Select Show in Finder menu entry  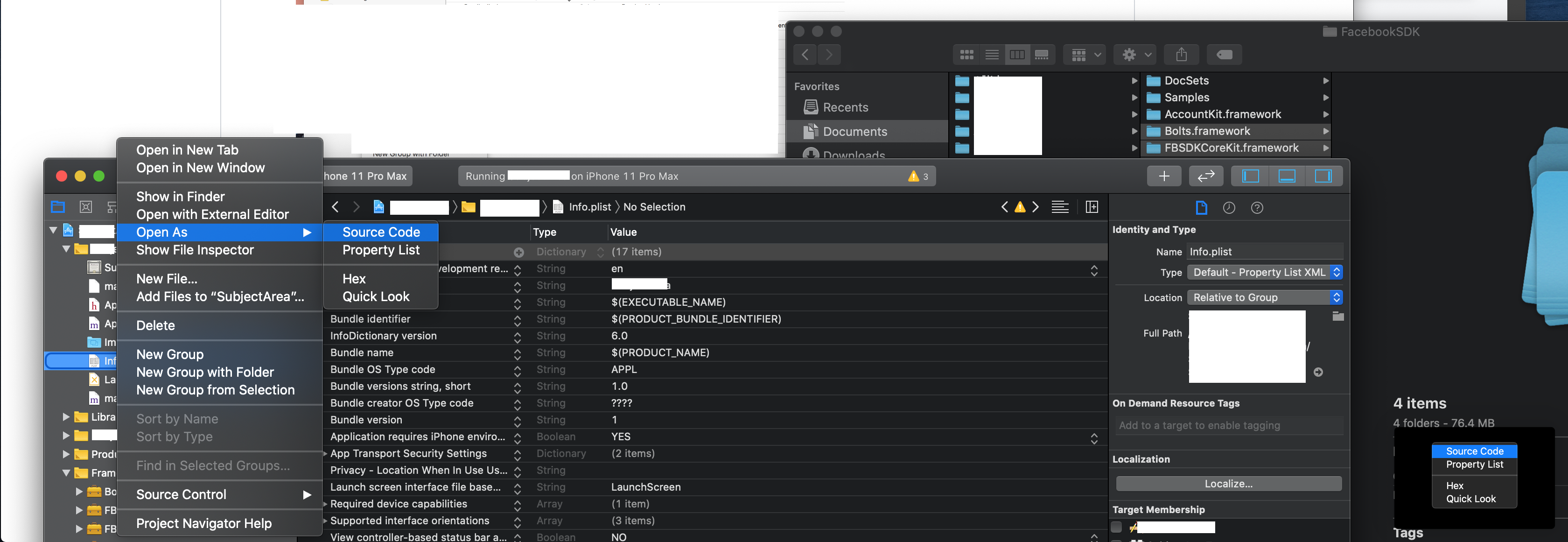[180, 197]
